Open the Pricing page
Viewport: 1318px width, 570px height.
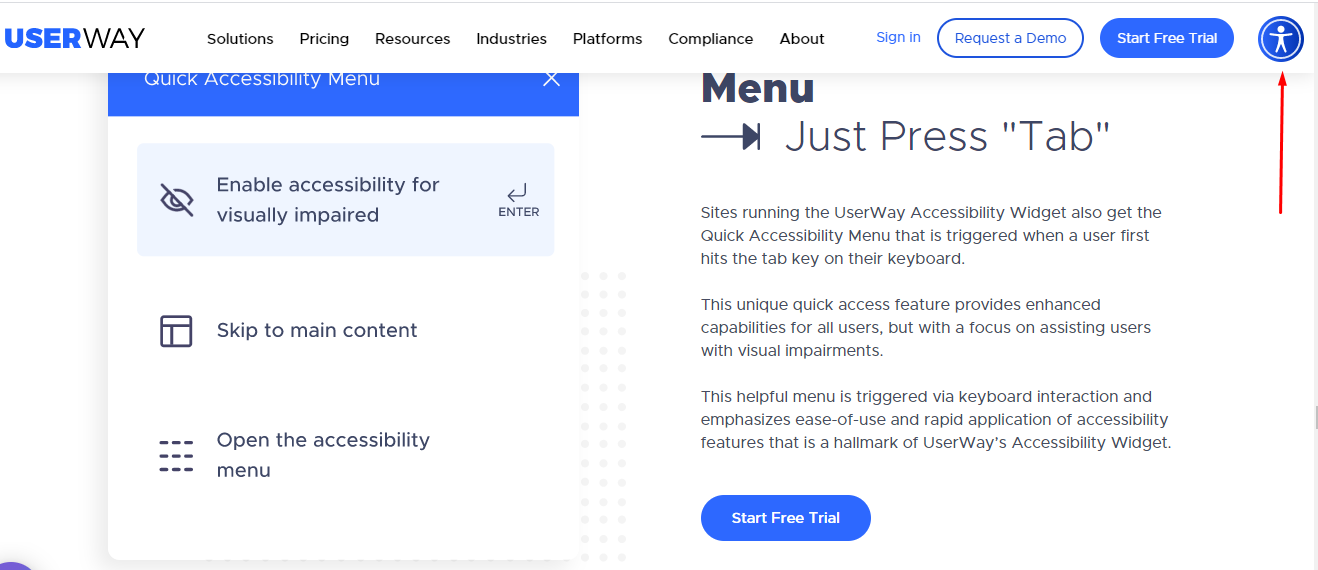(324, 39)
